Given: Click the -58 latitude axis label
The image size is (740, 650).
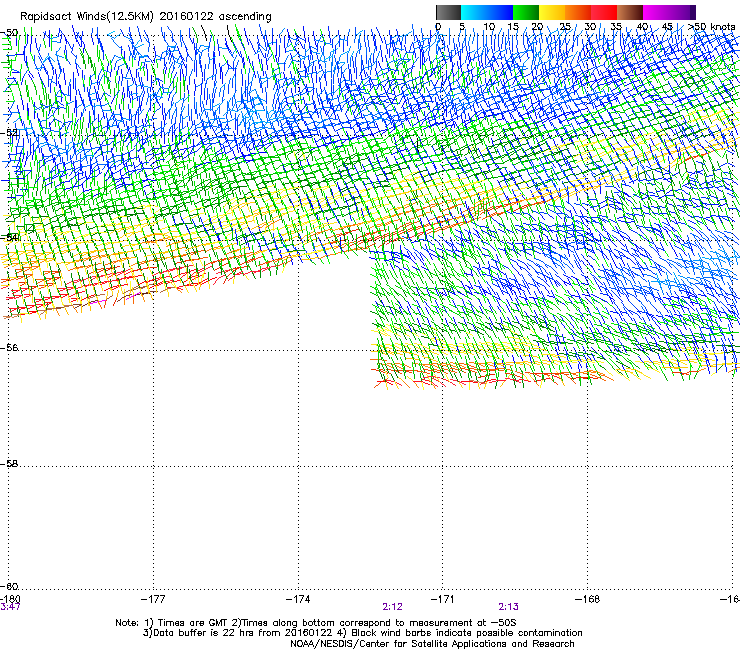Looking at the screenshot, I should pos(10,464).
